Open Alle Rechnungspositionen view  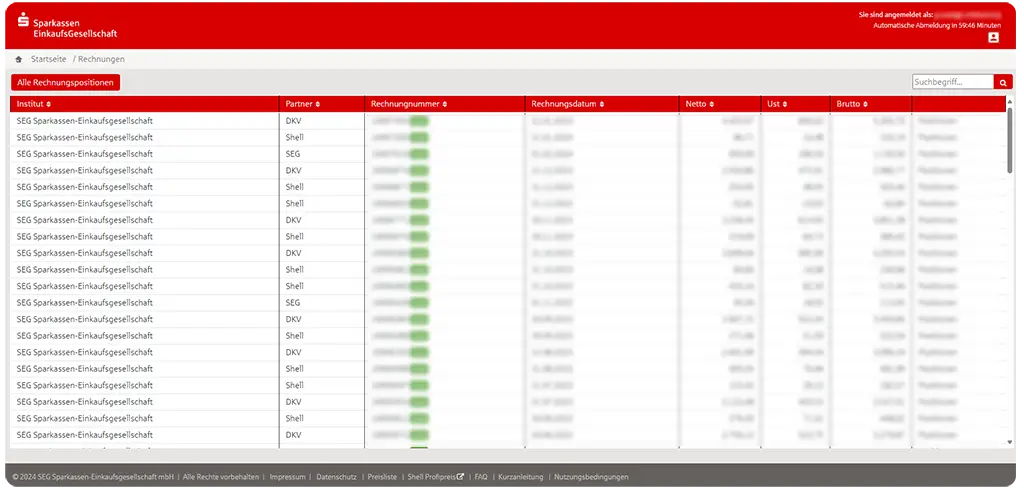click(x=65, y=82)
